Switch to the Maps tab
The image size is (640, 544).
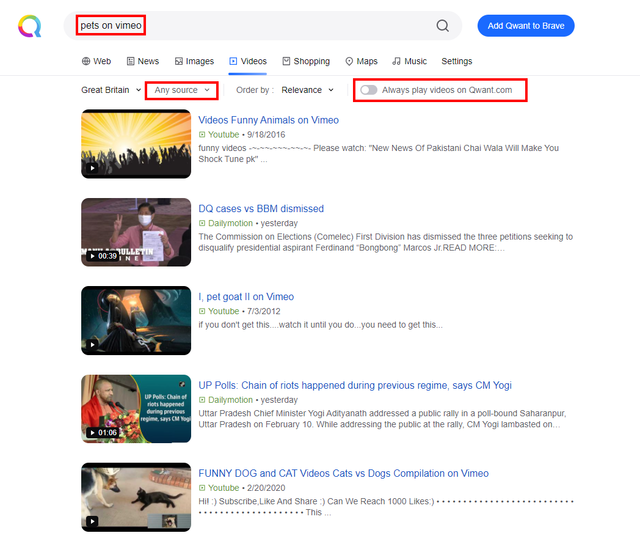[361, 61]
